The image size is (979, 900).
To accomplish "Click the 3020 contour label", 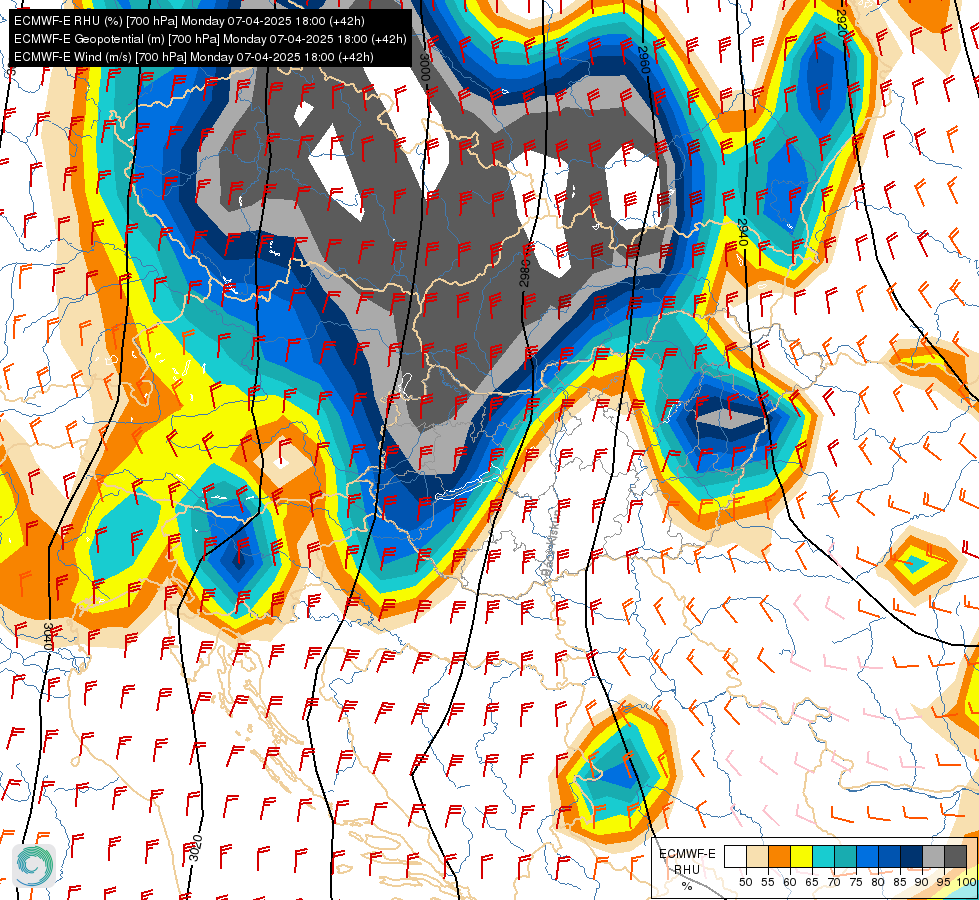I will [196, 848].
